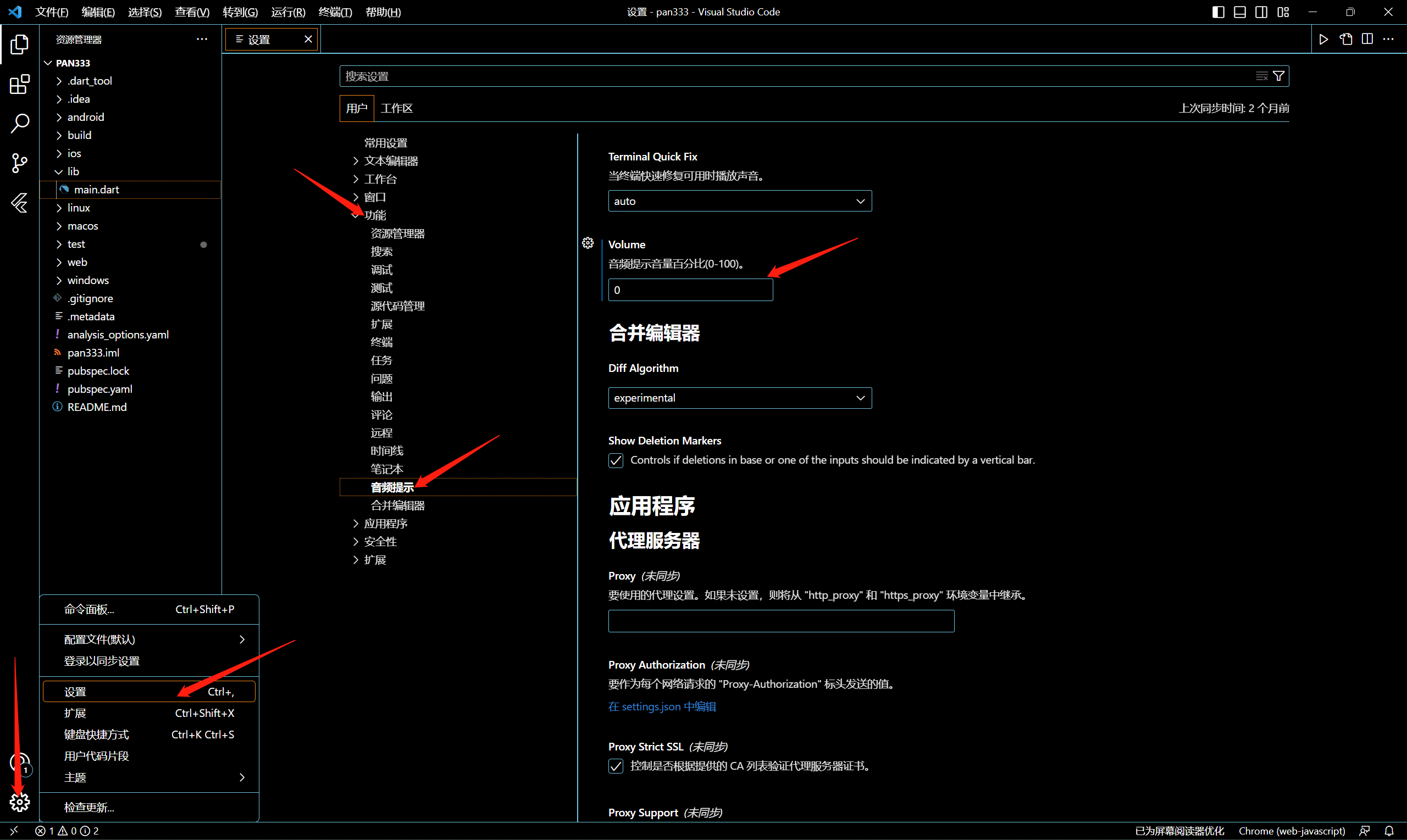Toggle Show Deletion Markers checkbox
This screenshot has width=1407, height=840.
pyautogui.click(x=616, y=460)
